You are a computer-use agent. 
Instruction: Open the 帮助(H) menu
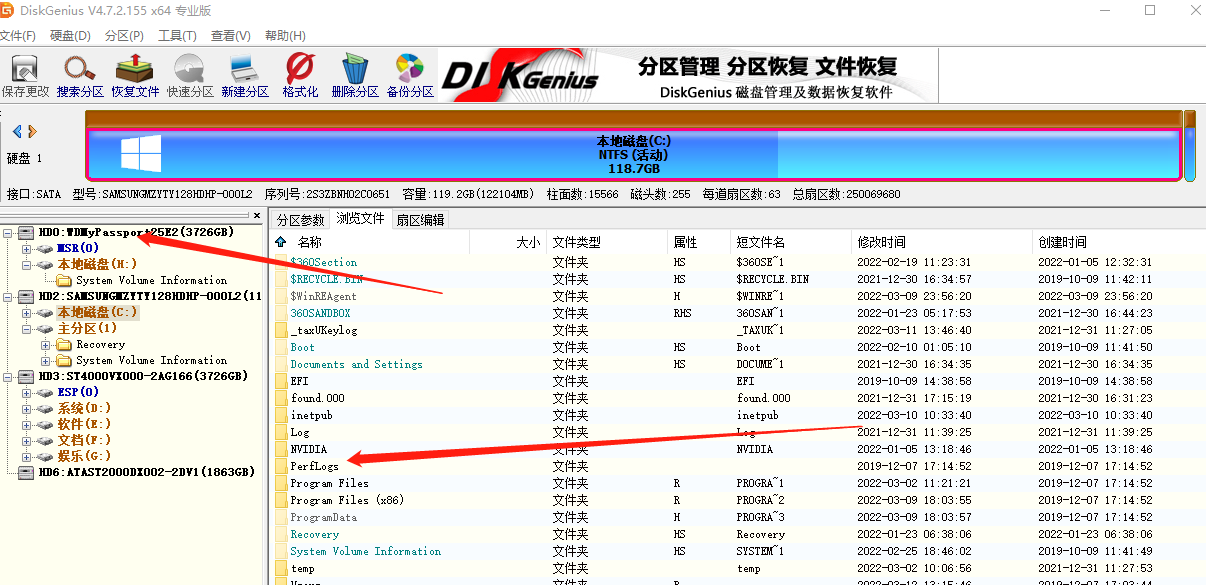tap(285, 36)
